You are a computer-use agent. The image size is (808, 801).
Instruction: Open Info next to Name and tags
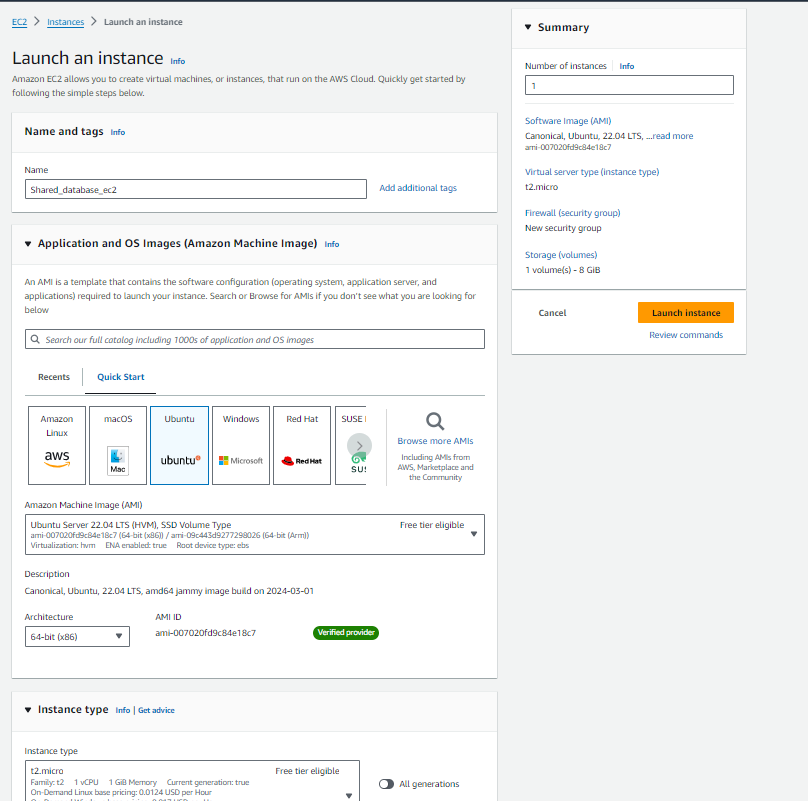click(x=117, y=132)
